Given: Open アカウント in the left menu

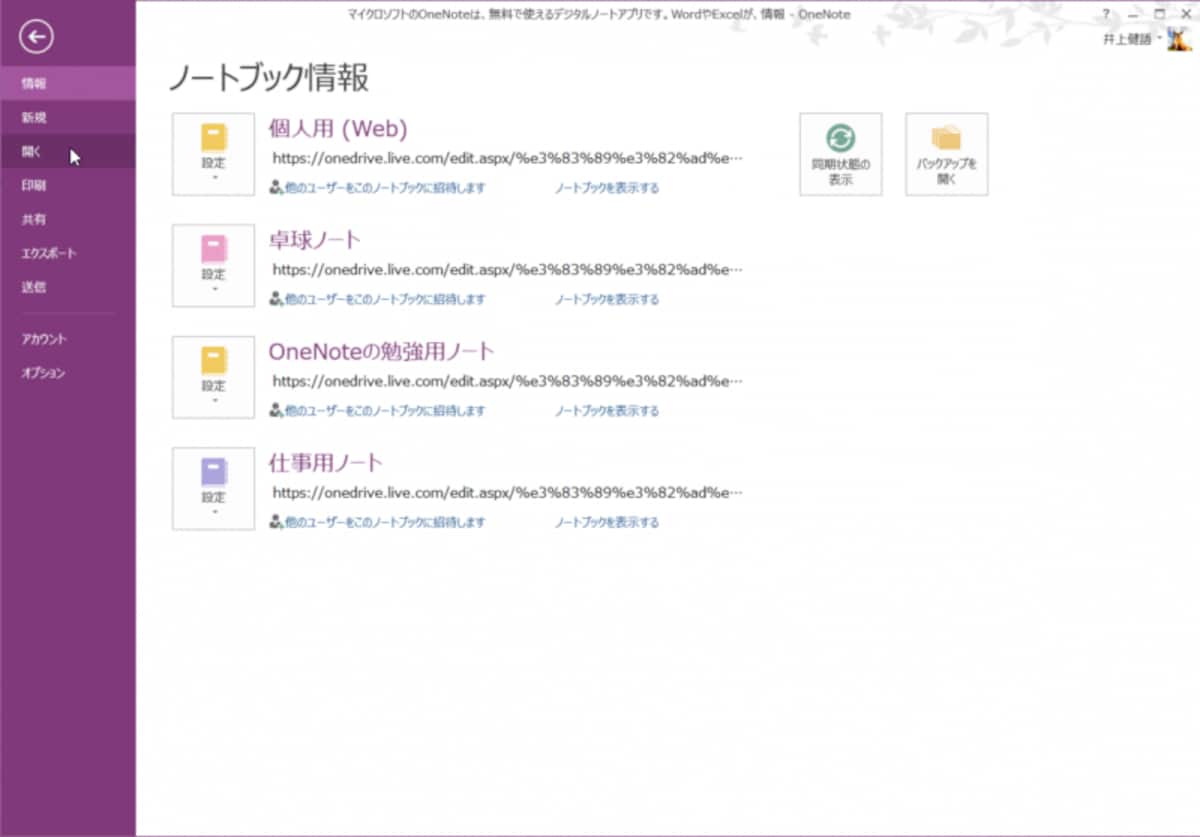Looking at the screenshot, I should (68, 339).
